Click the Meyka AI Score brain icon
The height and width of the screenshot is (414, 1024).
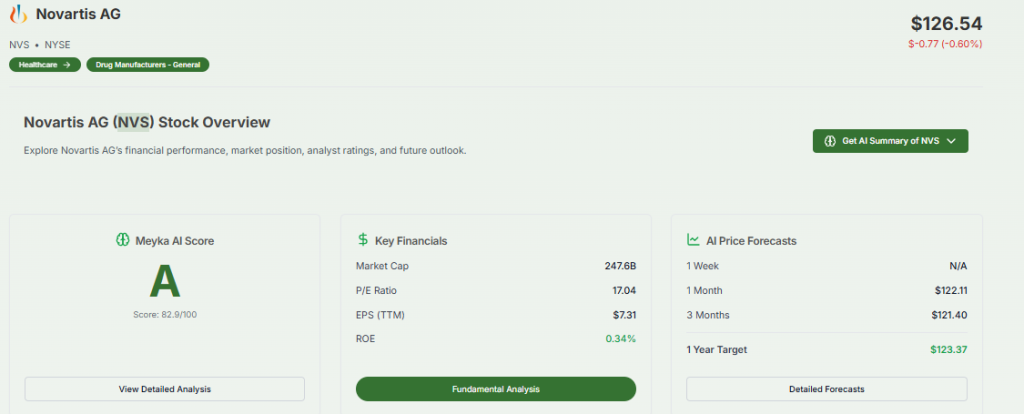(x=123, y=240)
